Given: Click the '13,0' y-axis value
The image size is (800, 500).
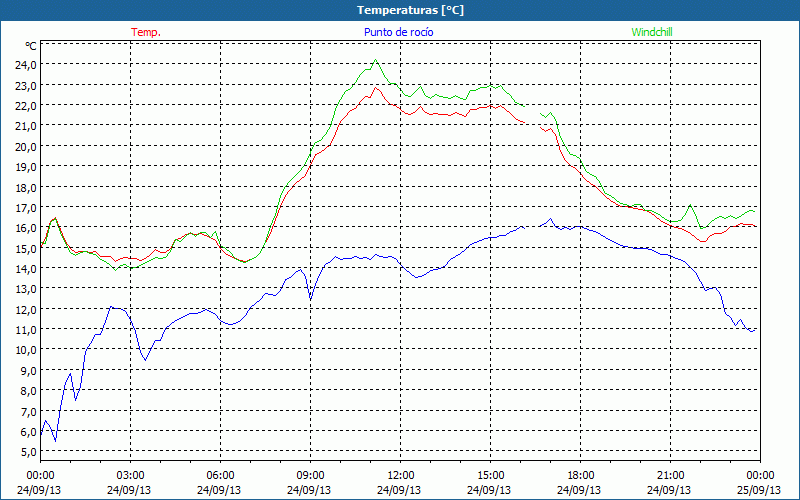Looking at the screenshot, I should click(x=27, y=289).
